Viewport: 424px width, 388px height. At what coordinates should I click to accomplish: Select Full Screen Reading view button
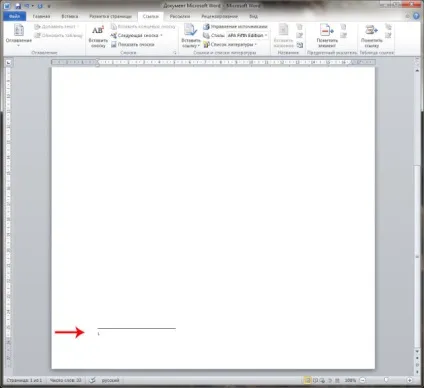point(315,380)
